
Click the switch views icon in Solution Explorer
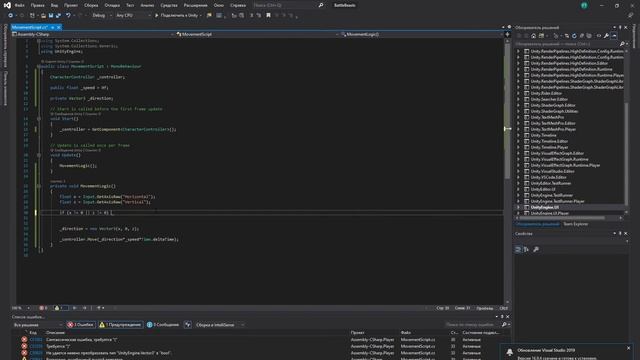click(x=541, y=36)
